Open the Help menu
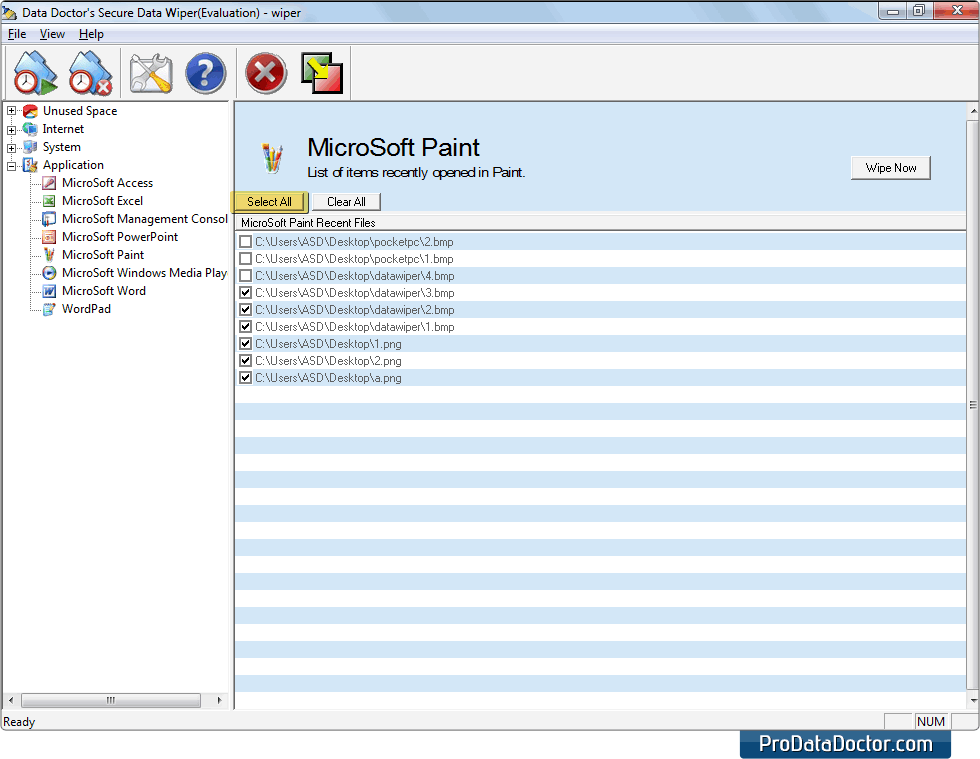The height and width of the screenshot is (759, 980). click(x=91, y=34)
